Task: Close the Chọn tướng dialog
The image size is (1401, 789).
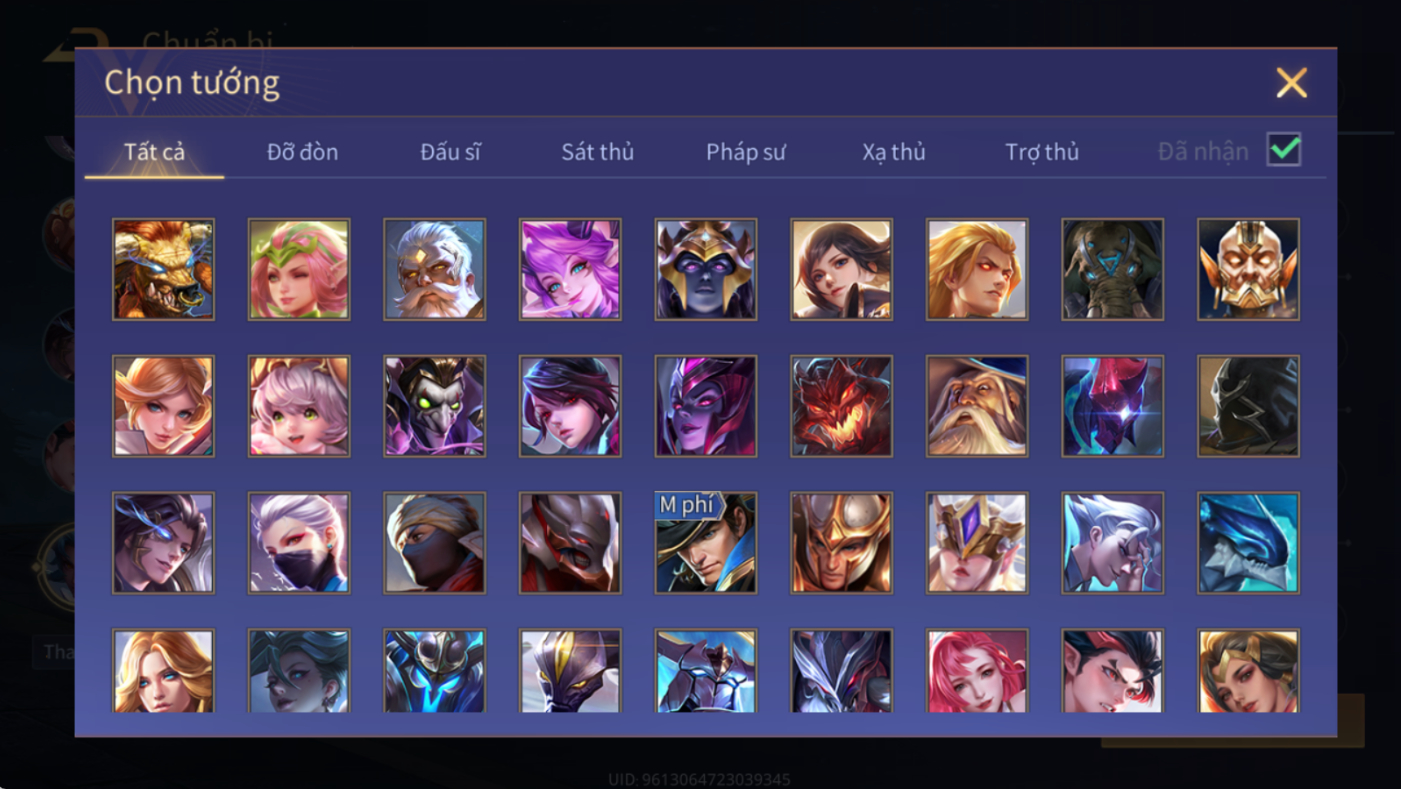Action: 1291,82
